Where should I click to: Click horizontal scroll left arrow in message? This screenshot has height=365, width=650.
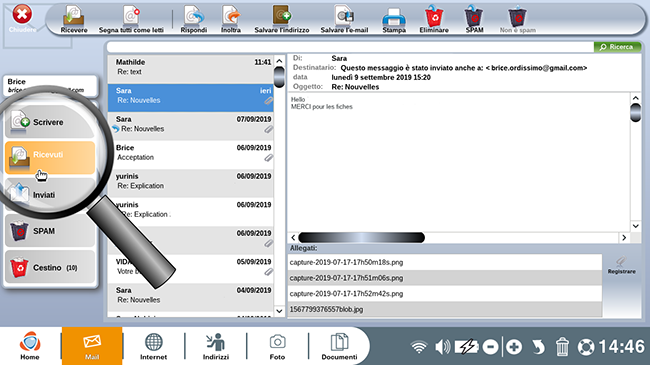coord(293,238)
